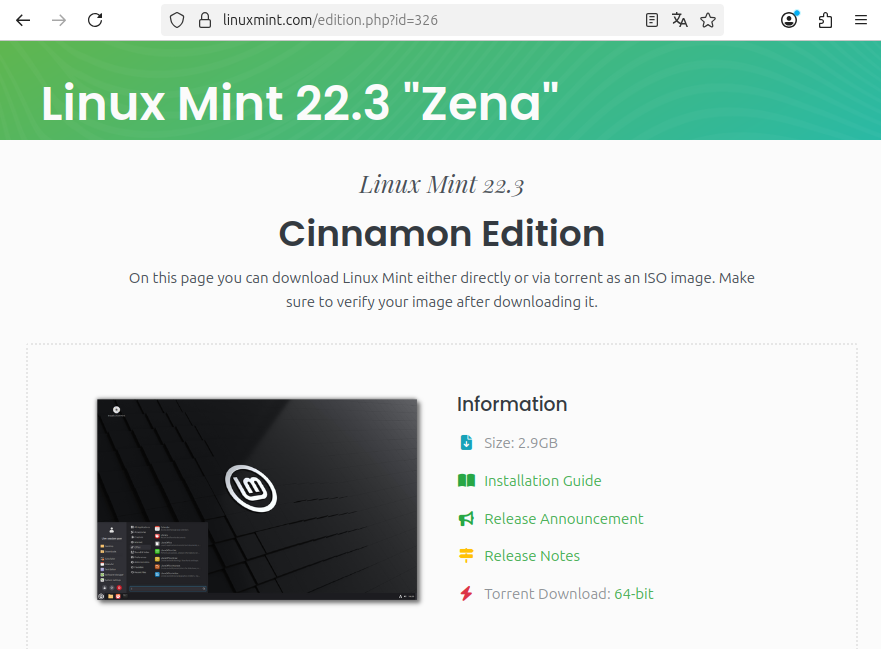881x649 pixels.
Task: Open the Release Announcement link
Action: tap(564, 519)
